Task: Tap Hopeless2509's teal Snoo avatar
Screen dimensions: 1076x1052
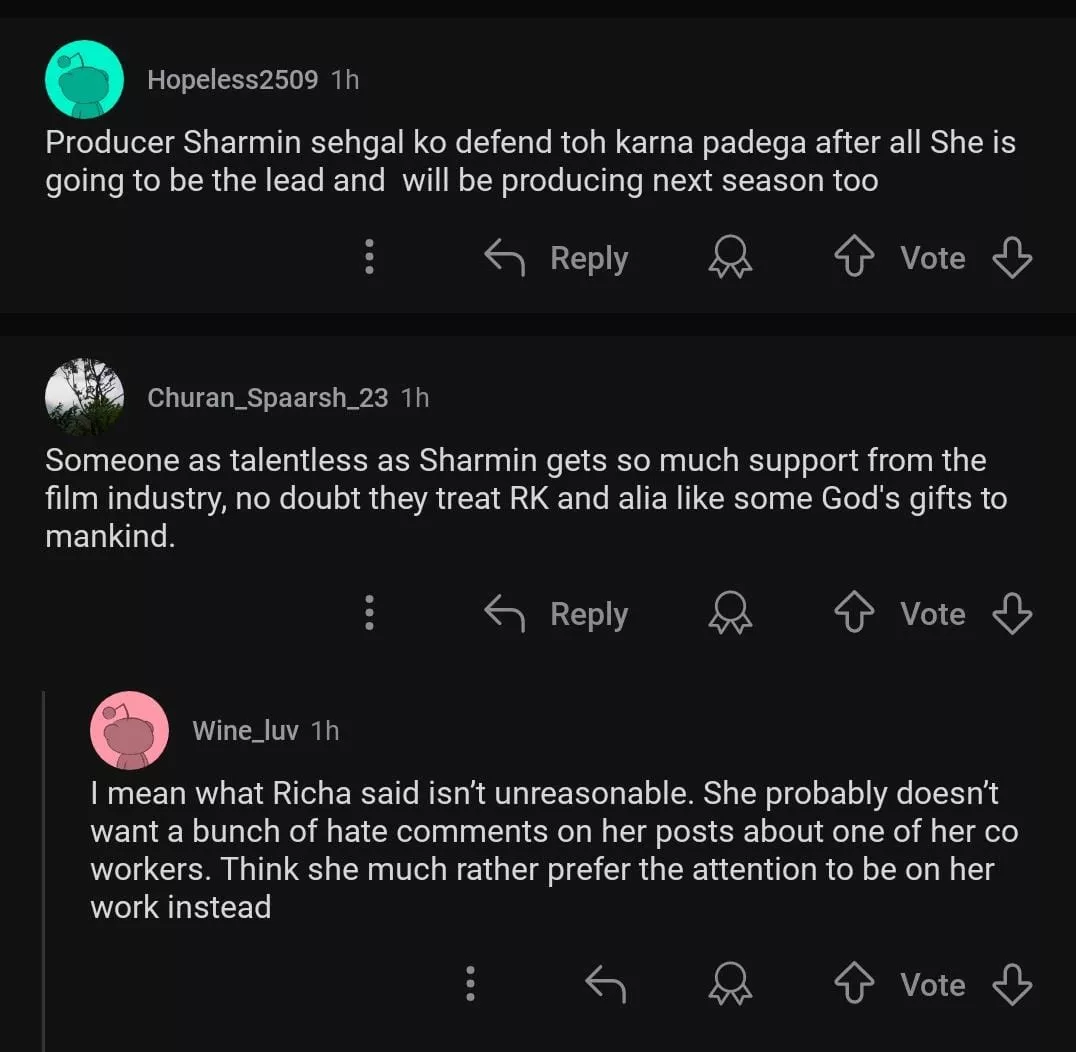Action: tap(85, 80)
